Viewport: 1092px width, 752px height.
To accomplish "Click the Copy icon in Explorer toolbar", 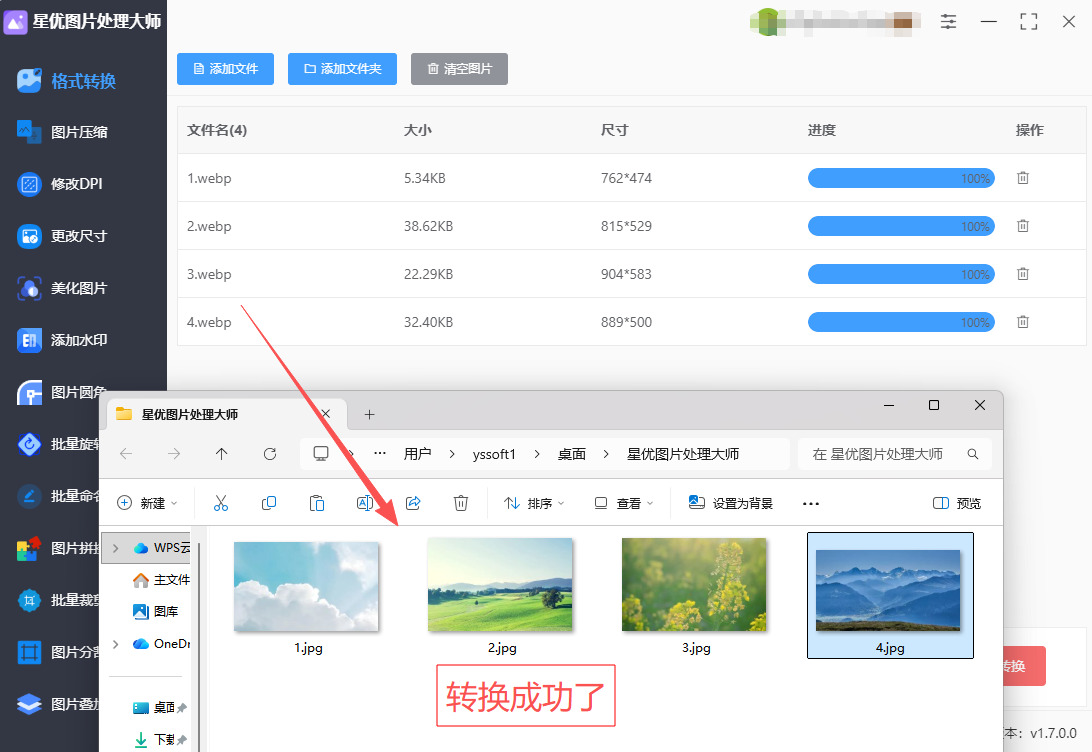I will pyautogui.click(x=269, y=503).
